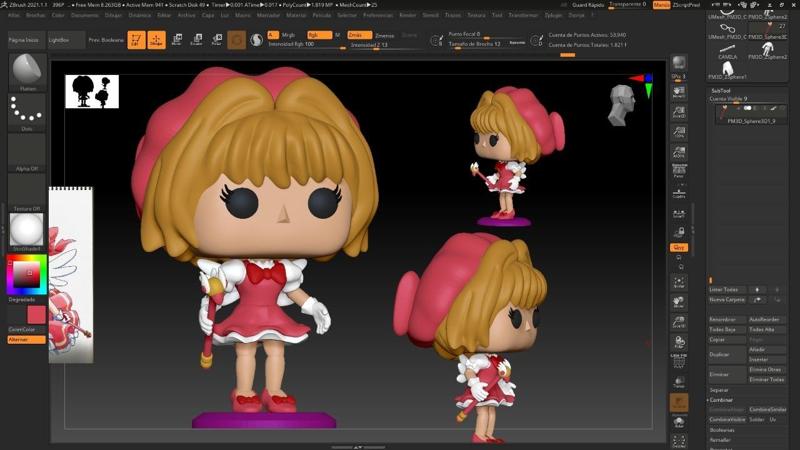Select the Escalar scale tool
800x450 pixels.
[196, 39]
